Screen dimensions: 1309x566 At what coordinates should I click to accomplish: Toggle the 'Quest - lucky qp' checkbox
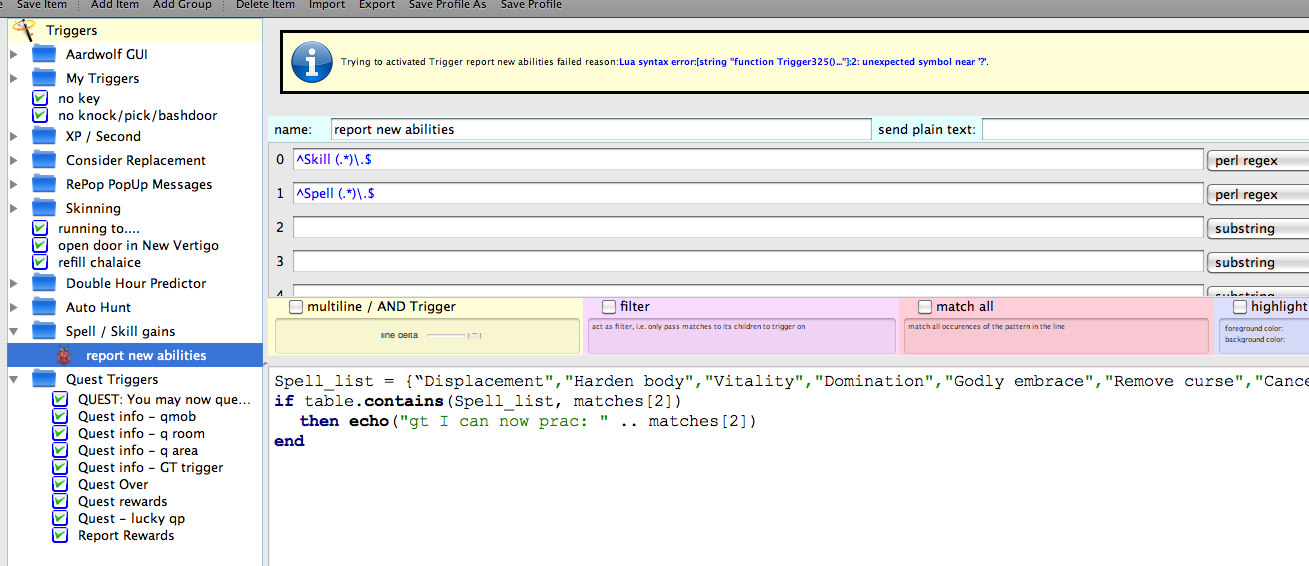[x=60, y=518]
